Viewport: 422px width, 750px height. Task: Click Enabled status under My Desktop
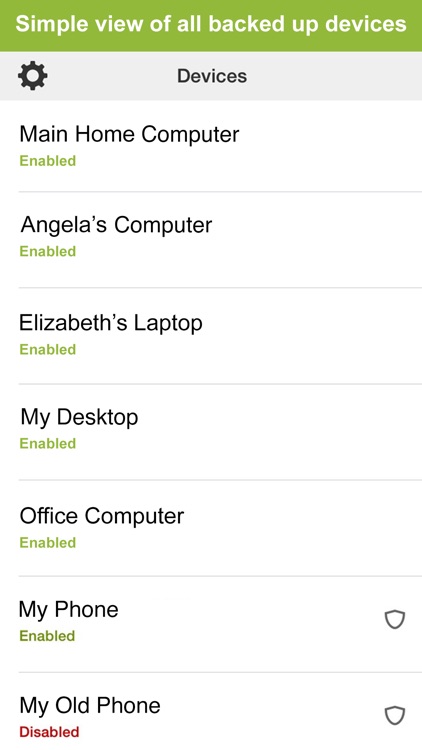point(47,443)
